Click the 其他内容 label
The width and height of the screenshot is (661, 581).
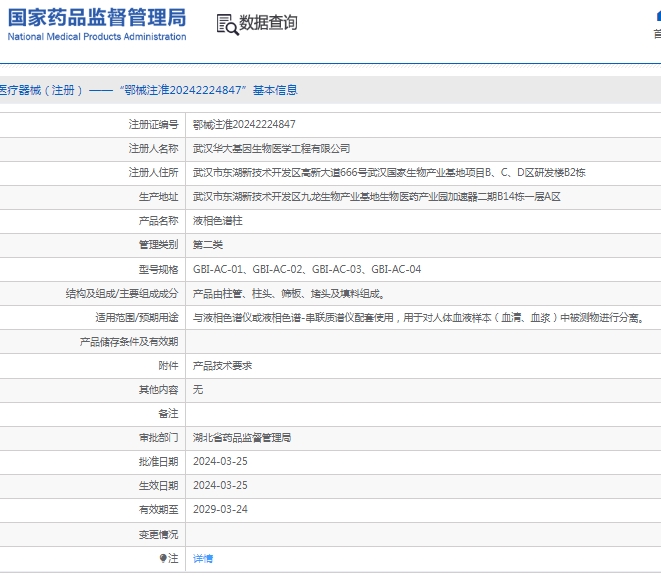click(x=159, y=390)
